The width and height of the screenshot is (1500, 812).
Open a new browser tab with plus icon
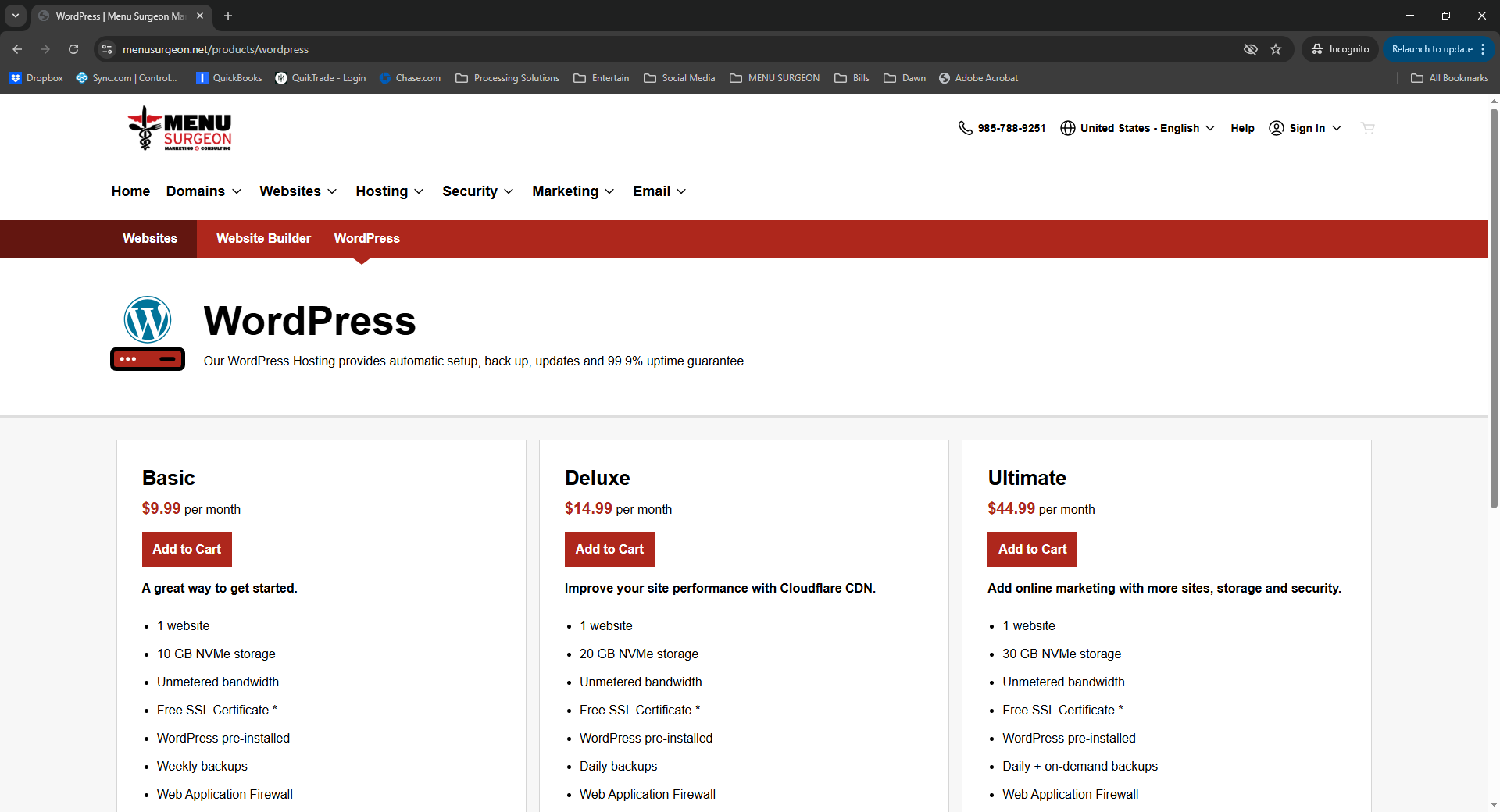pos(228,16)
